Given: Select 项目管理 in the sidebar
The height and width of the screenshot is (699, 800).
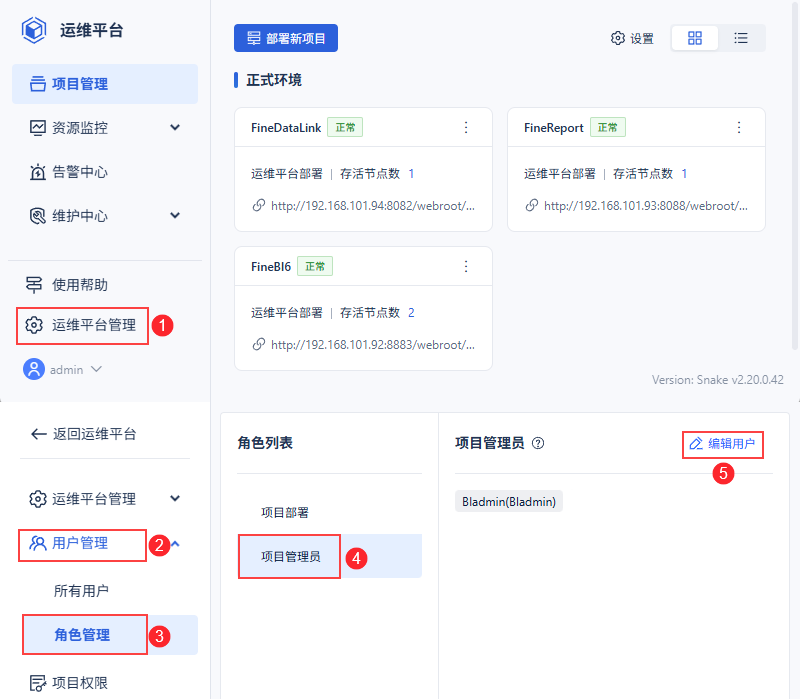Looking at the screenshot, I should point(105,84).
